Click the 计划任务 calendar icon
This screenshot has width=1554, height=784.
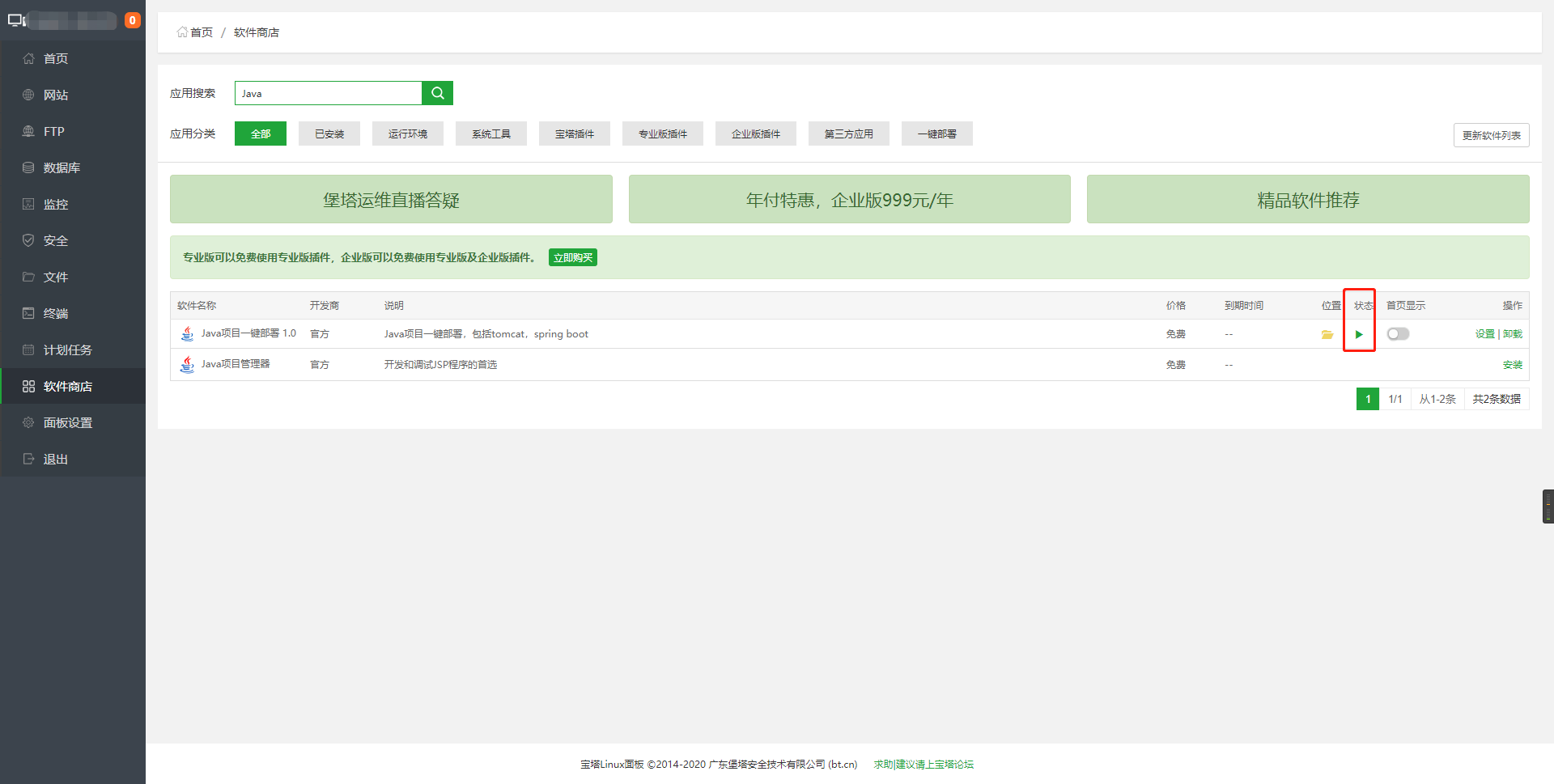pyautogui.click(x=28, y=350)
